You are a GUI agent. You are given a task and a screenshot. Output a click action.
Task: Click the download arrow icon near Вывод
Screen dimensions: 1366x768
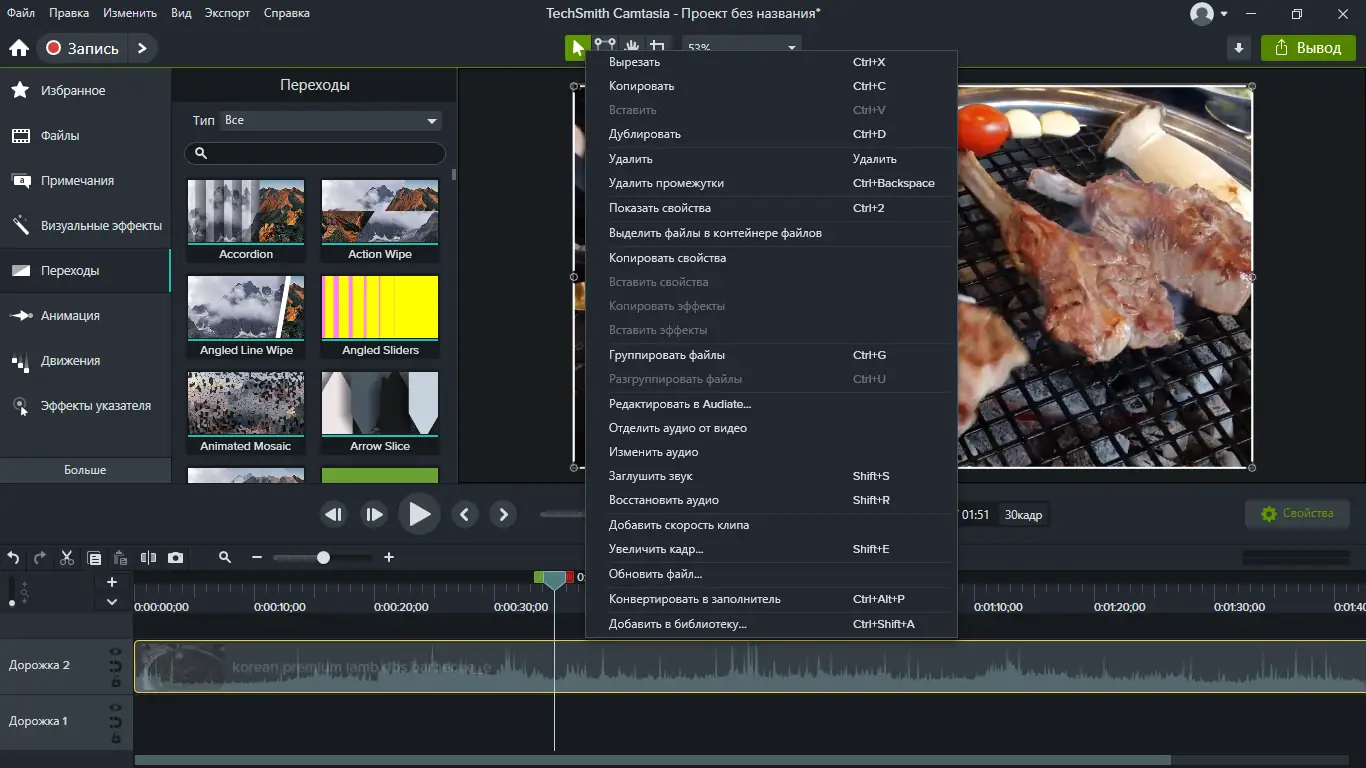(x=1239, y=48)
